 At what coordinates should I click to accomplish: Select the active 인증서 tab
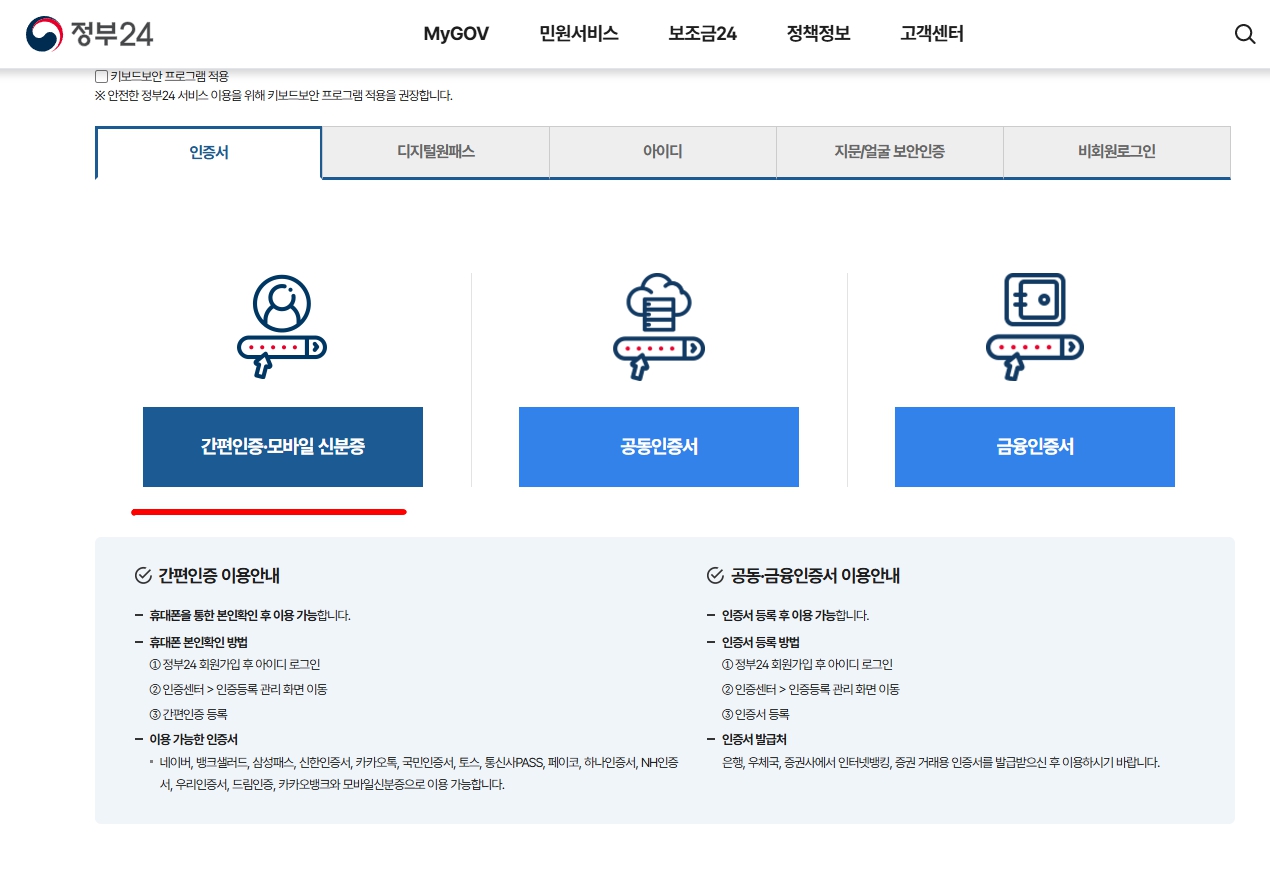207,152
